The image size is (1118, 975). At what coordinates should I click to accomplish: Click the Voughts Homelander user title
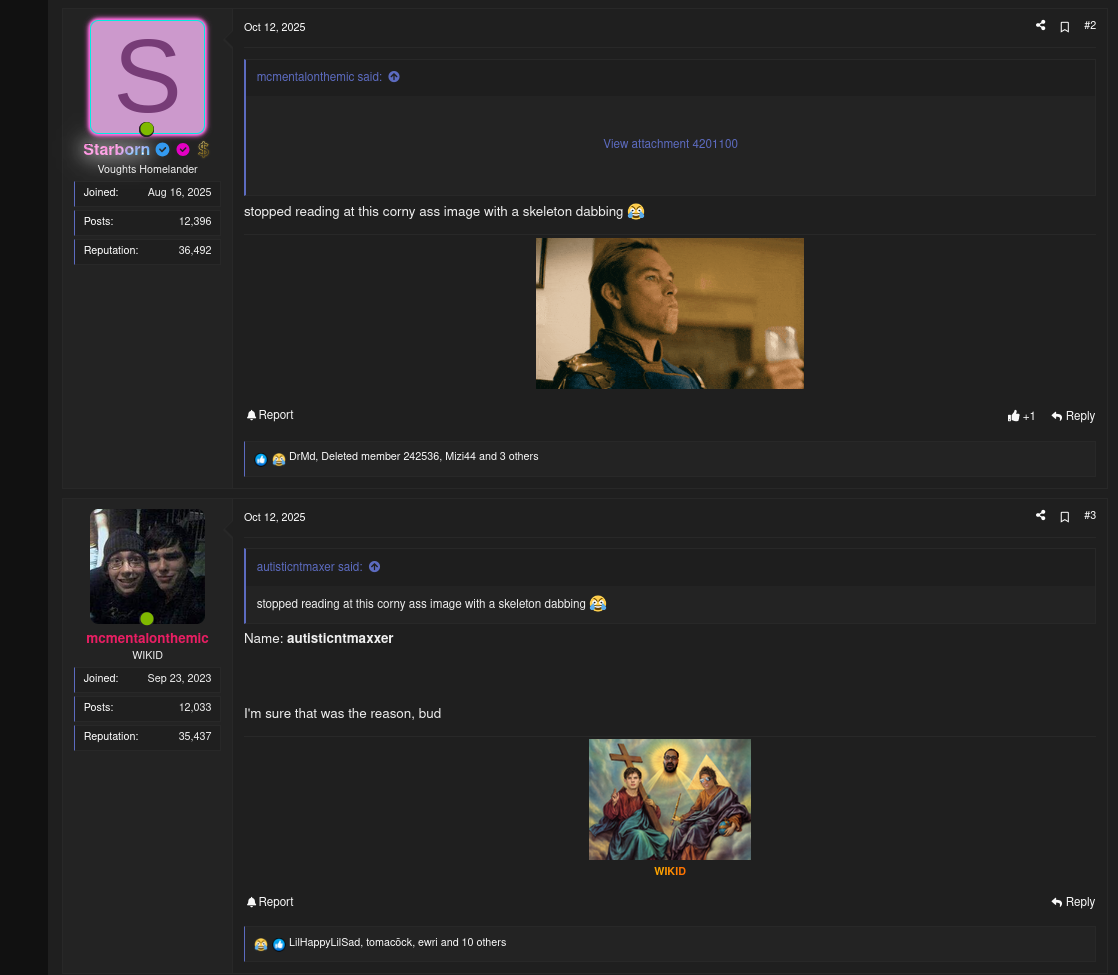point(148,170)
